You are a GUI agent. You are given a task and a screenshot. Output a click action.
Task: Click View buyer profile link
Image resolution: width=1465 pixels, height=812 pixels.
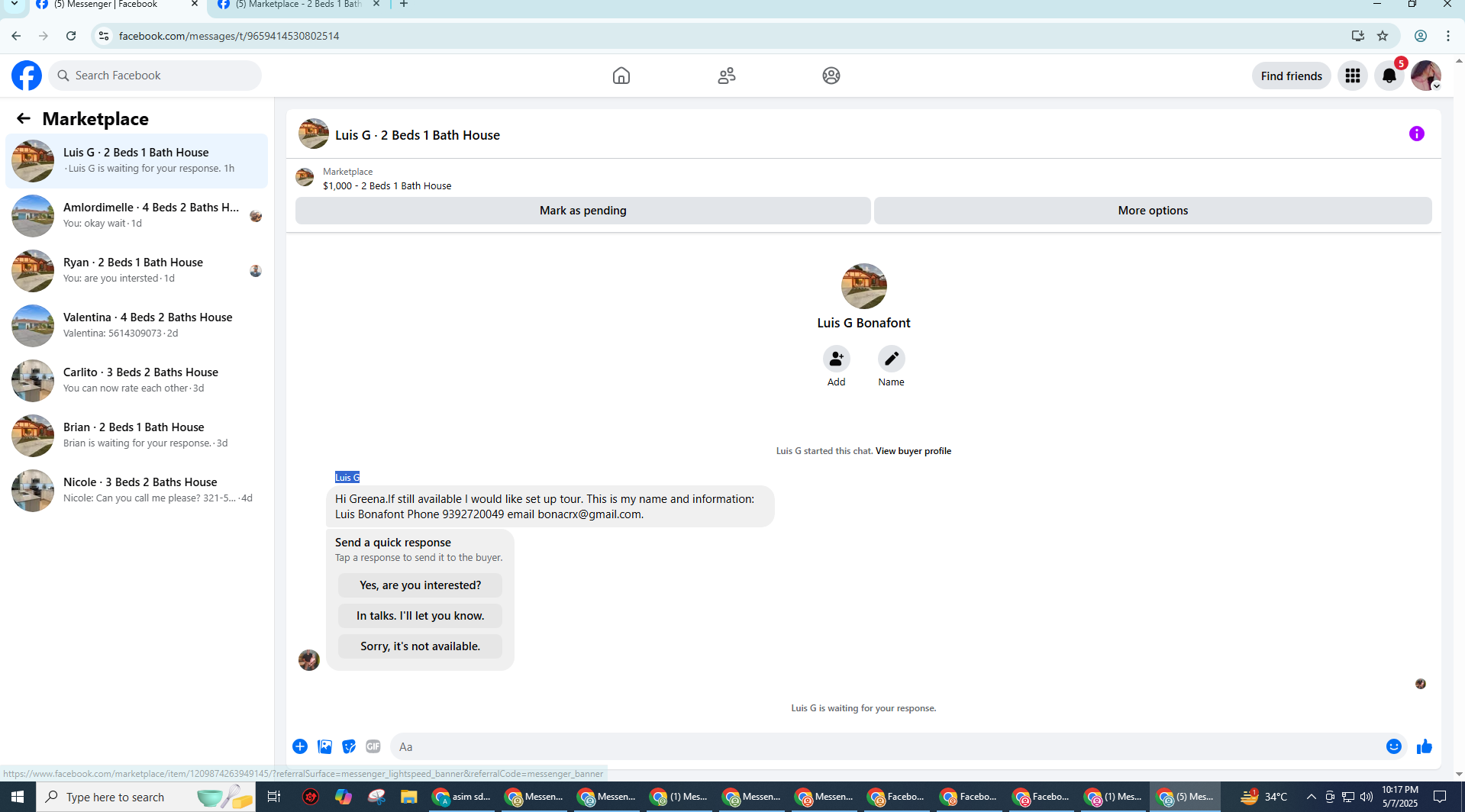pyautogui.click(x=913, y=451)
